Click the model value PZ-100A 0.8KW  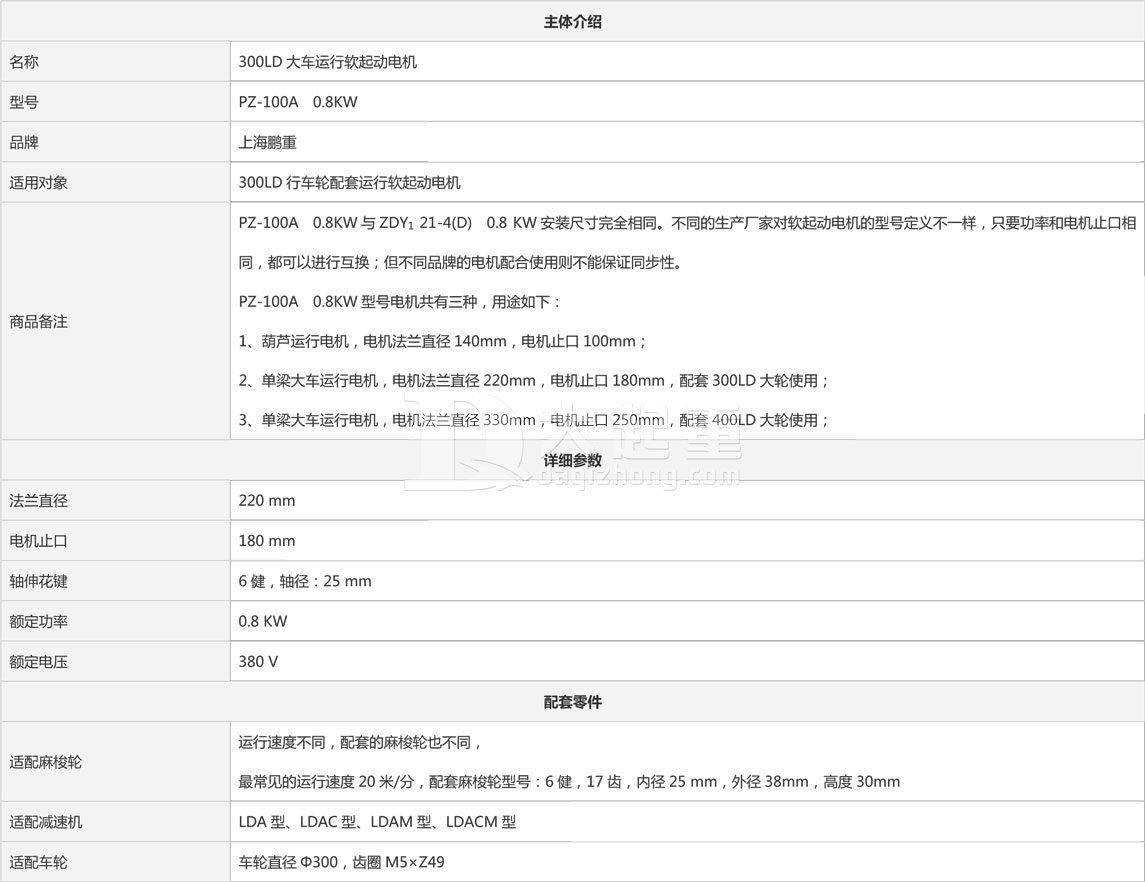pos(298,102)
